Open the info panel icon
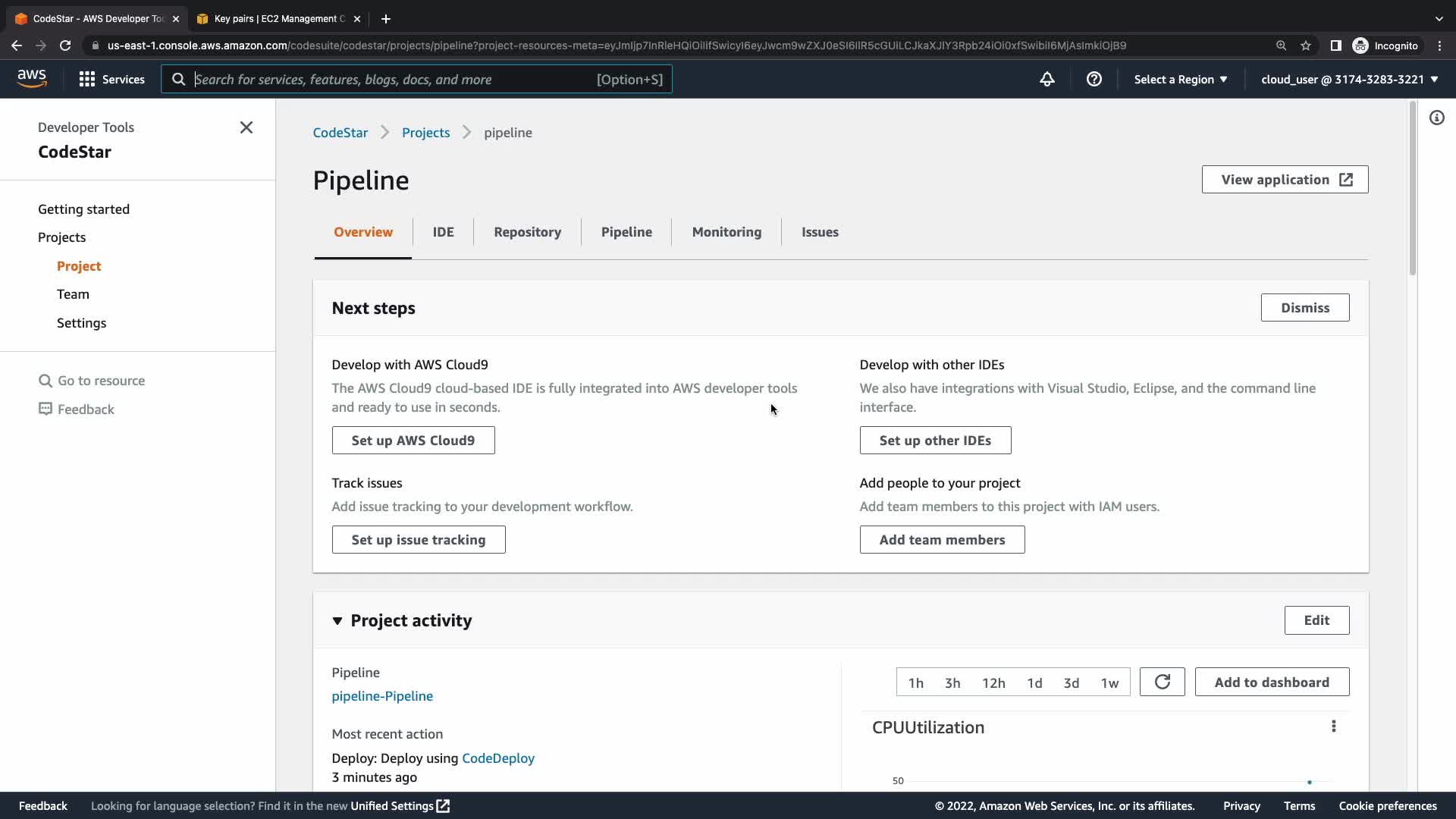The width and height of the screenshot is (1456, 819). point(1436,118)
